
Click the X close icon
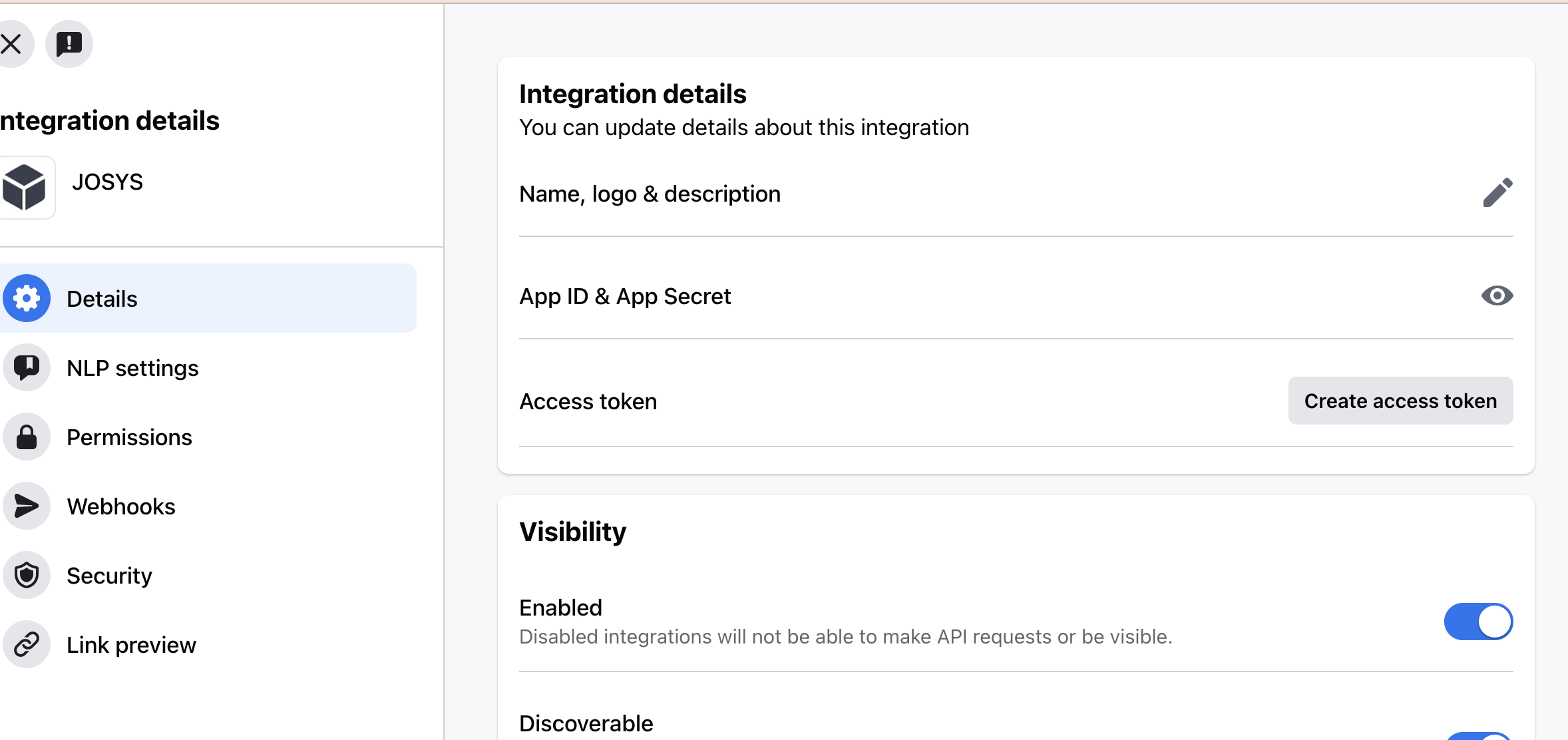click(x=11, y=45)
